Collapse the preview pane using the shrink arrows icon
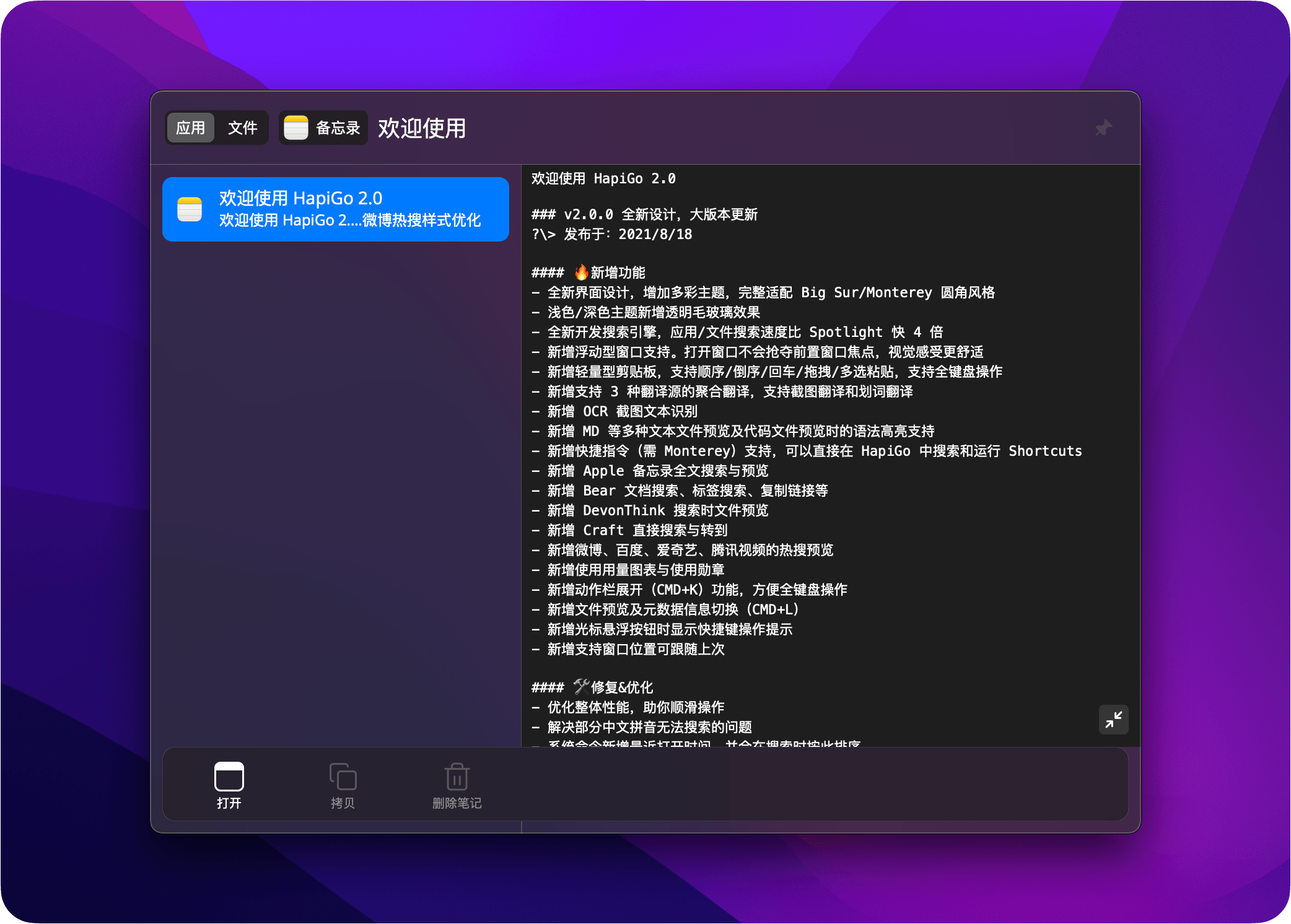The image size is (1291, 924). click(1113, 720)
